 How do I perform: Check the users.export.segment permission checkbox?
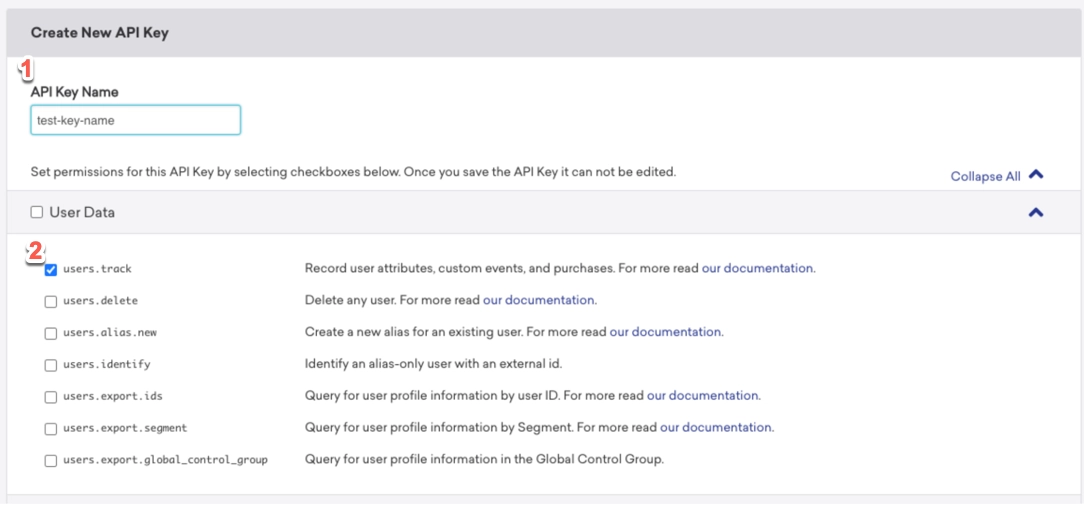(x=50, y=429)
